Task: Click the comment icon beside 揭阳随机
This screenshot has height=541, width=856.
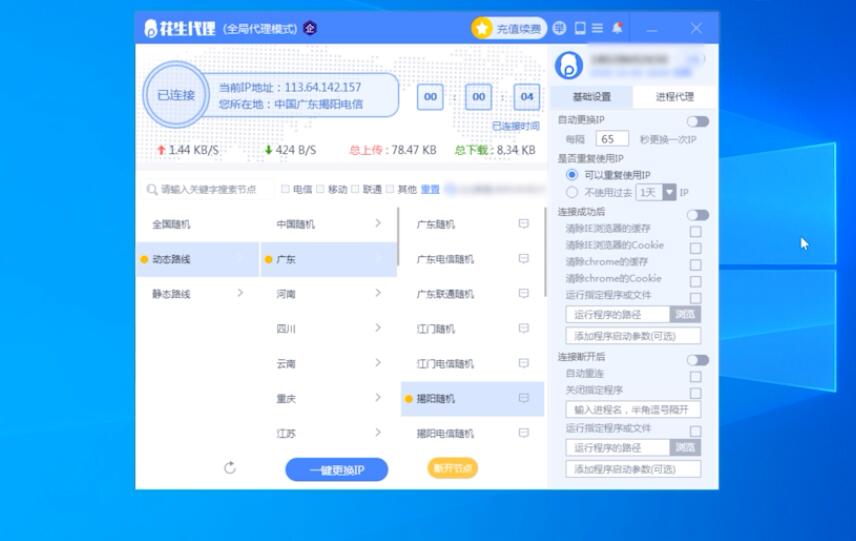Action: click(523, 398)
